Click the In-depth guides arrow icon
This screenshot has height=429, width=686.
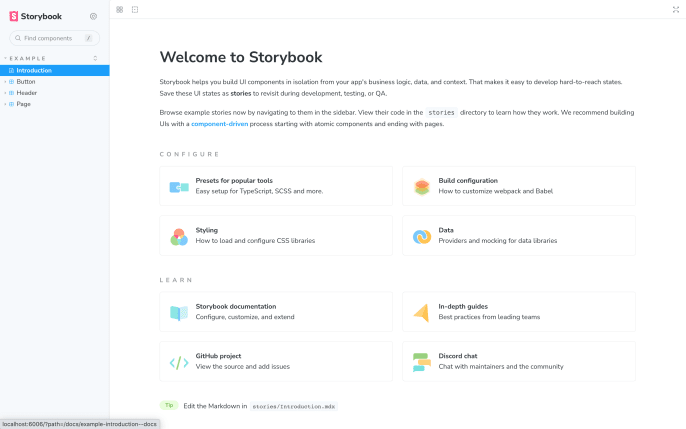(x=421, y=313)
